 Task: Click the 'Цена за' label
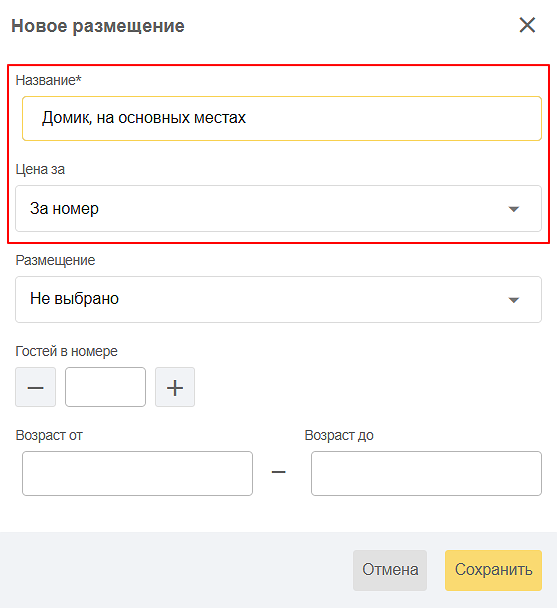pyautogui.click(x=40, y=169)
